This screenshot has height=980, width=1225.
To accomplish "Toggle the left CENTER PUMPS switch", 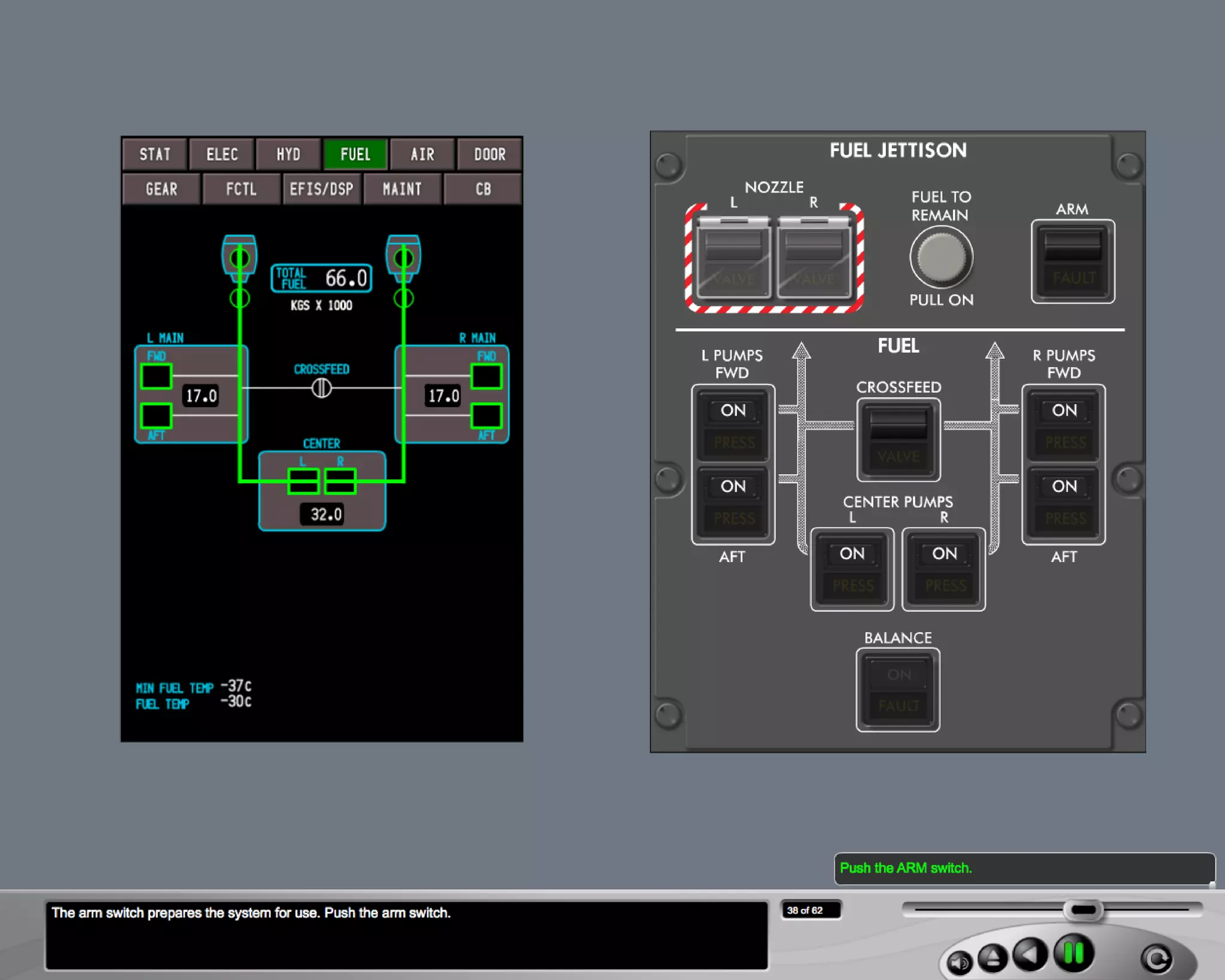I will [x=852, y=569].
